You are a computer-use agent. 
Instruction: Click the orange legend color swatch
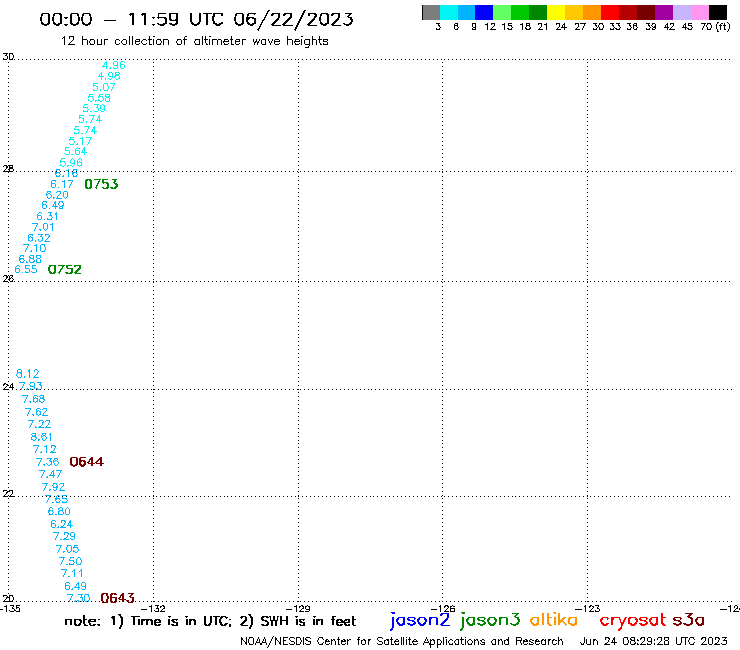[x=592, y=12]
